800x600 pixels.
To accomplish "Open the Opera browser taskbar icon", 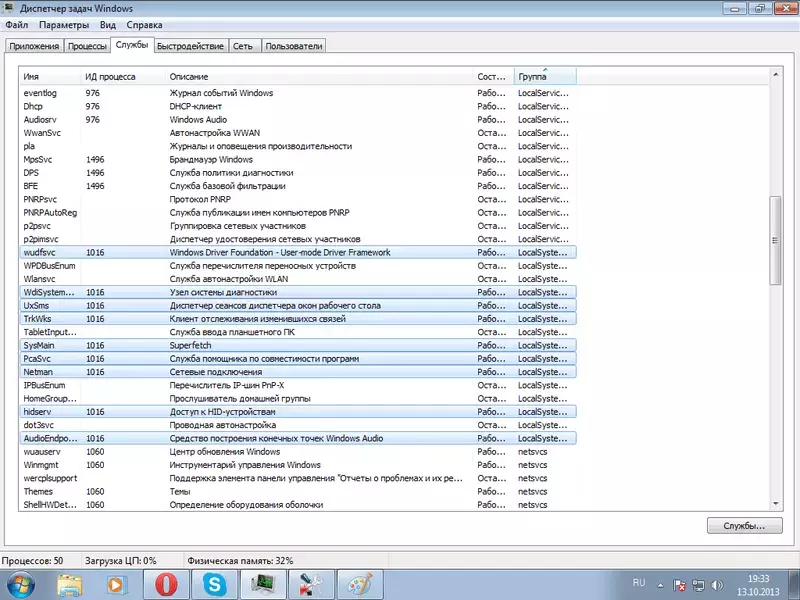I will pos(166,585).
